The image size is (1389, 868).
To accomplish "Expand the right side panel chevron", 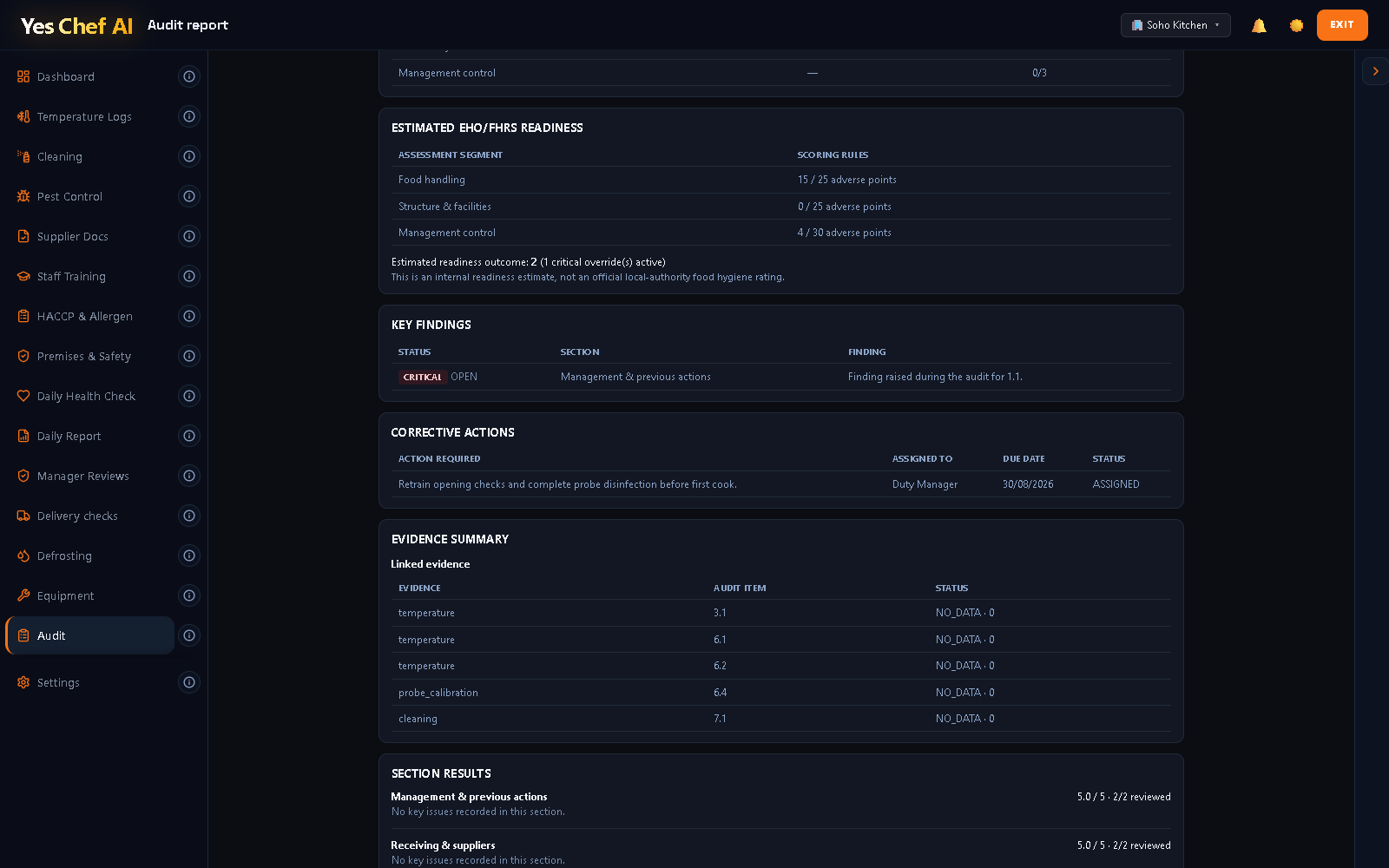I will point(1375,71).
